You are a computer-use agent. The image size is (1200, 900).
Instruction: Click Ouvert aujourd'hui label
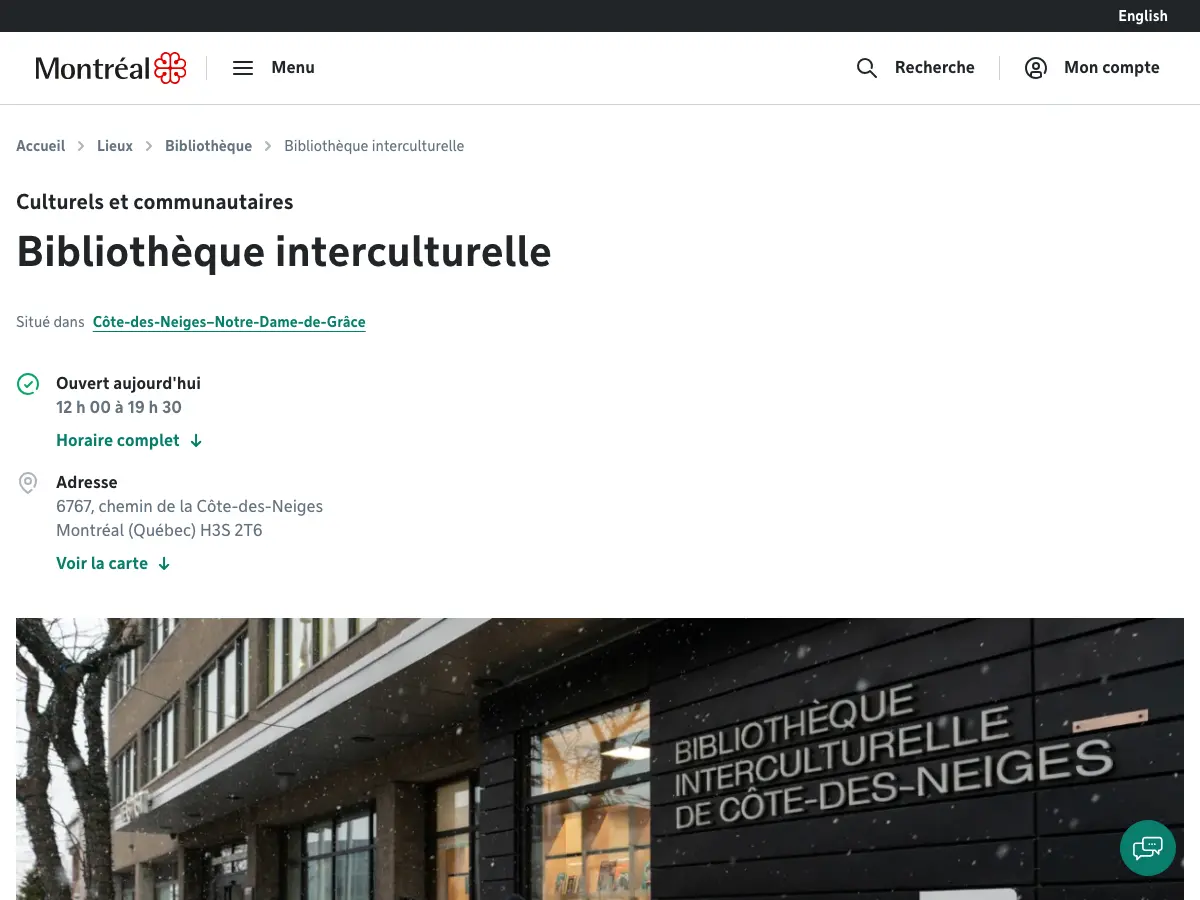pyautogui.click(x=128, y=383)
